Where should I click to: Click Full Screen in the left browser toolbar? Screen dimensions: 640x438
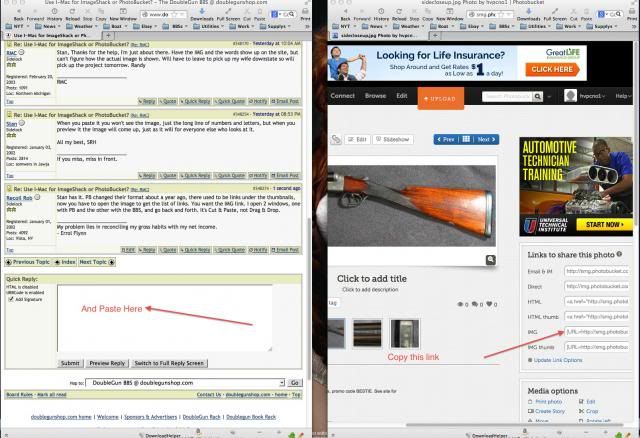pos(229,15)
